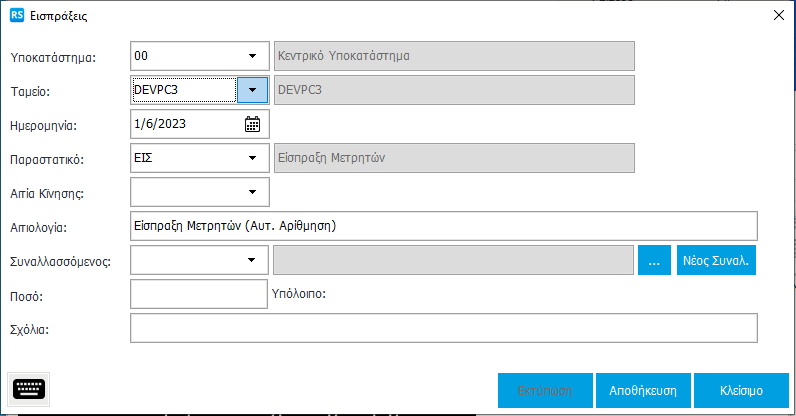Expand the Παραστατικό dropdown list
Image resolution: width=796 pixels, height=416 pixels.
pos(252,158)
